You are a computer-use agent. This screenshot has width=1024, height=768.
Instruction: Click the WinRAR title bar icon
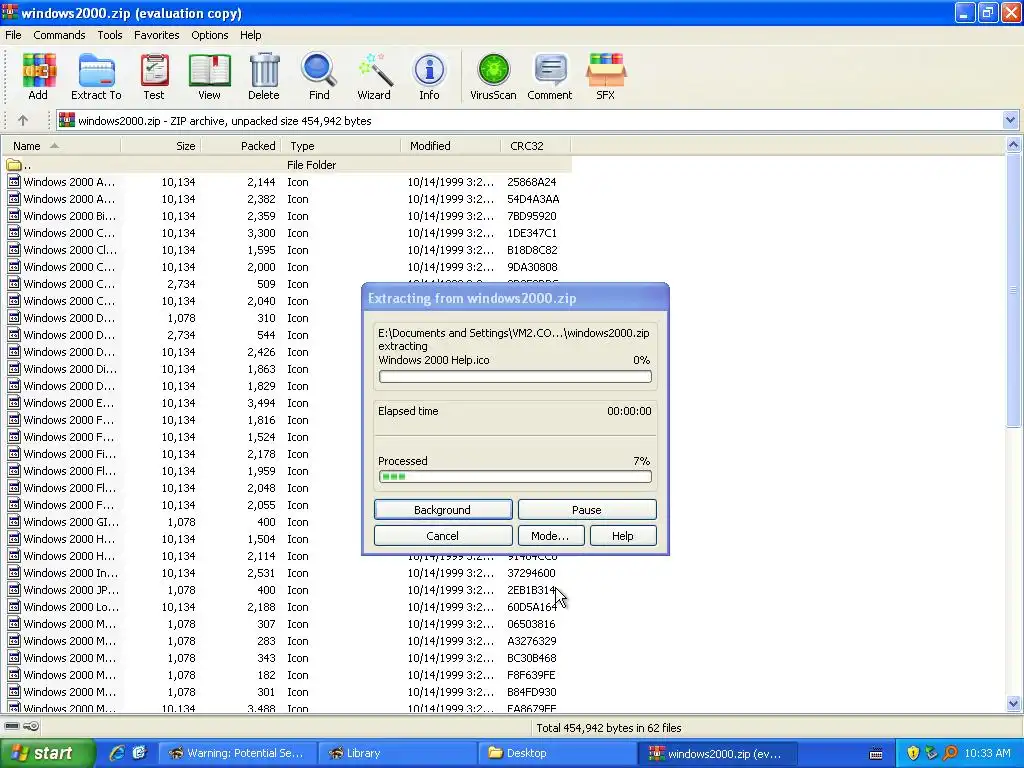[x=10, y=12]
